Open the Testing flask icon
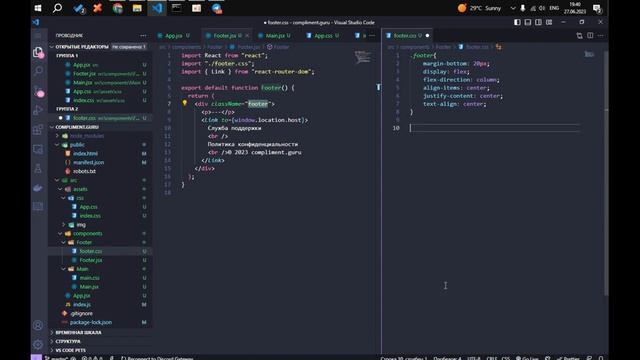Screen dimensions: 640x360 pyautogui.click(x=38, y=168)
